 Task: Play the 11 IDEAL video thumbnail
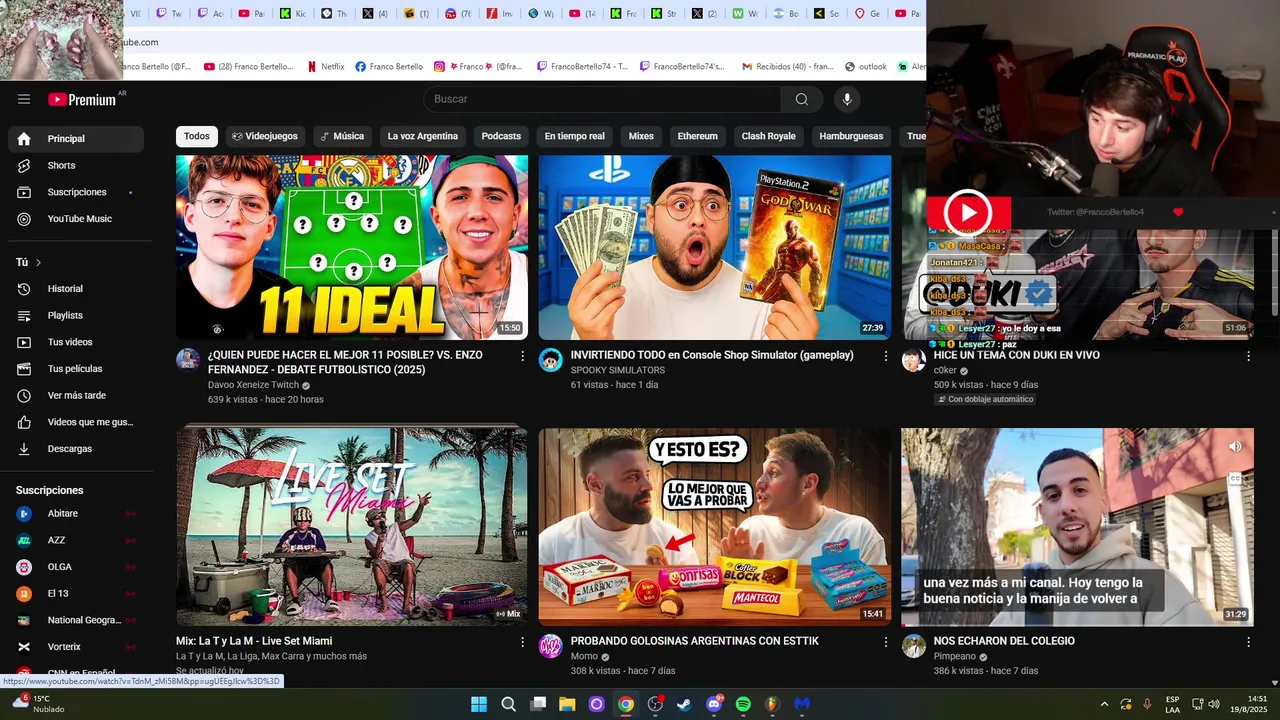point(352,247)
